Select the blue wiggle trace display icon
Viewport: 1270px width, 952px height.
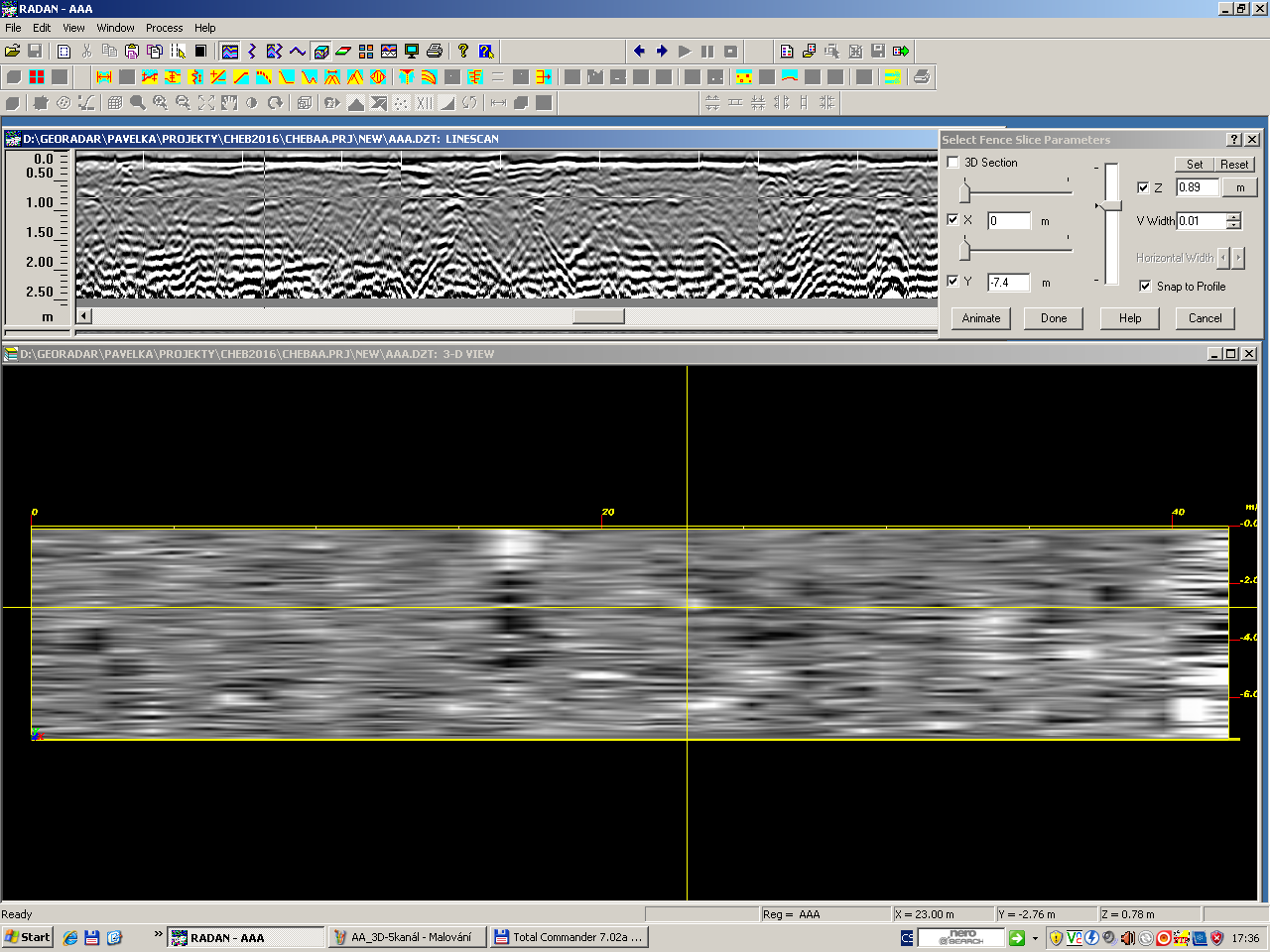pos(252,51)
